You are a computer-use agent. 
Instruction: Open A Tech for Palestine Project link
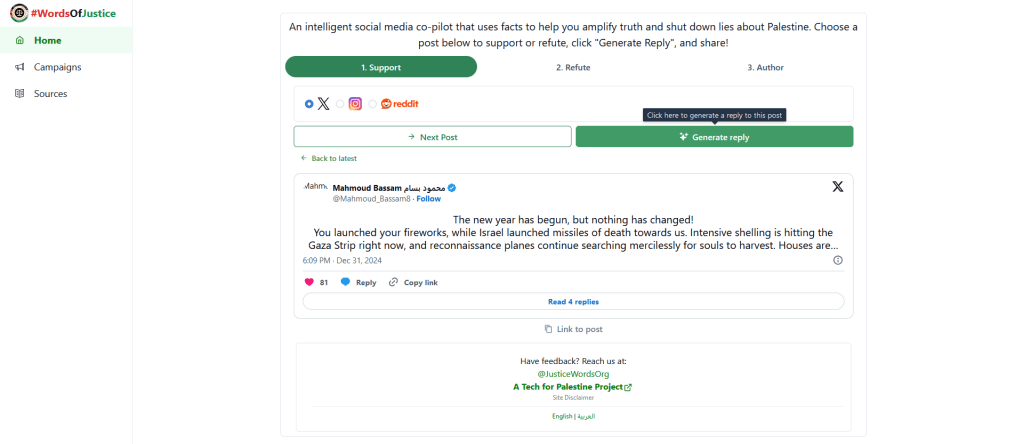coord(572,387)
